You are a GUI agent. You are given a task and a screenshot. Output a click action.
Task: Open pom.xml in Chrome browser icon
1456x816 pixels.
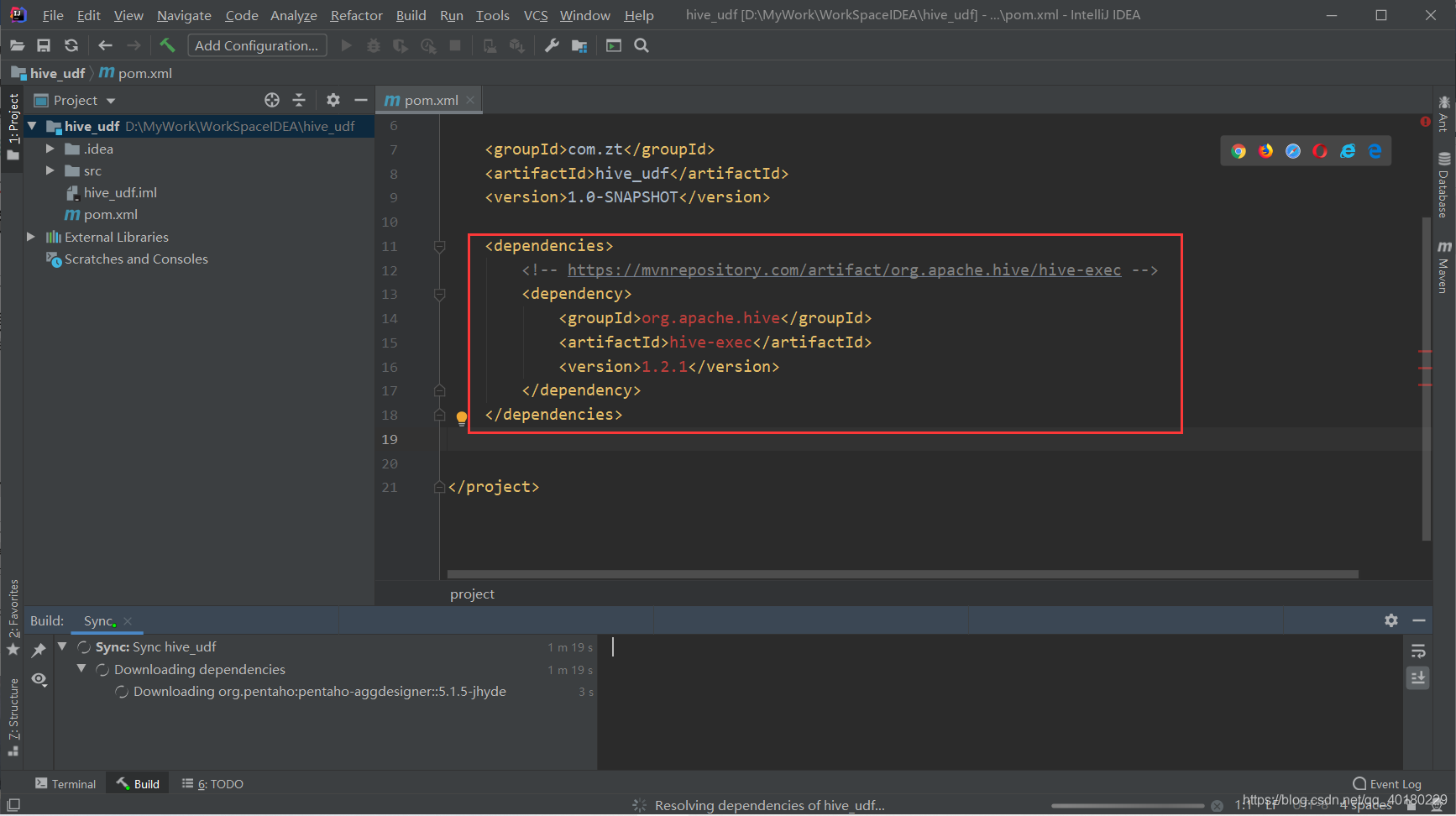1239,151
